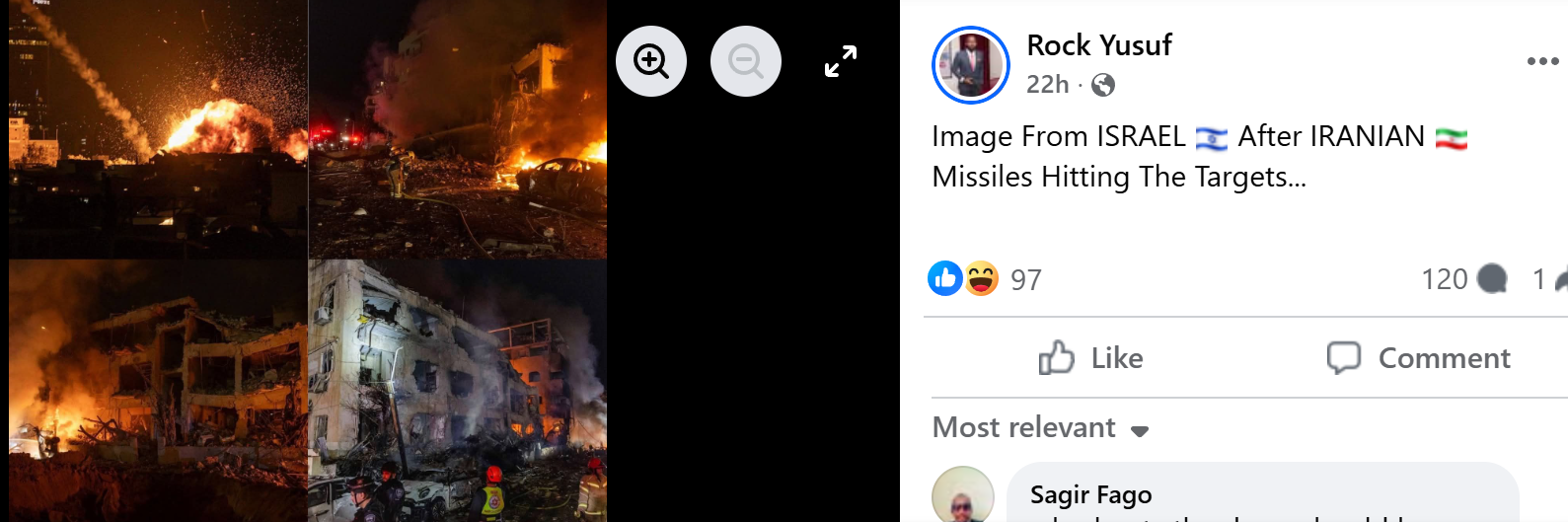Open the three-dot post options menu

click(1542, 61)
